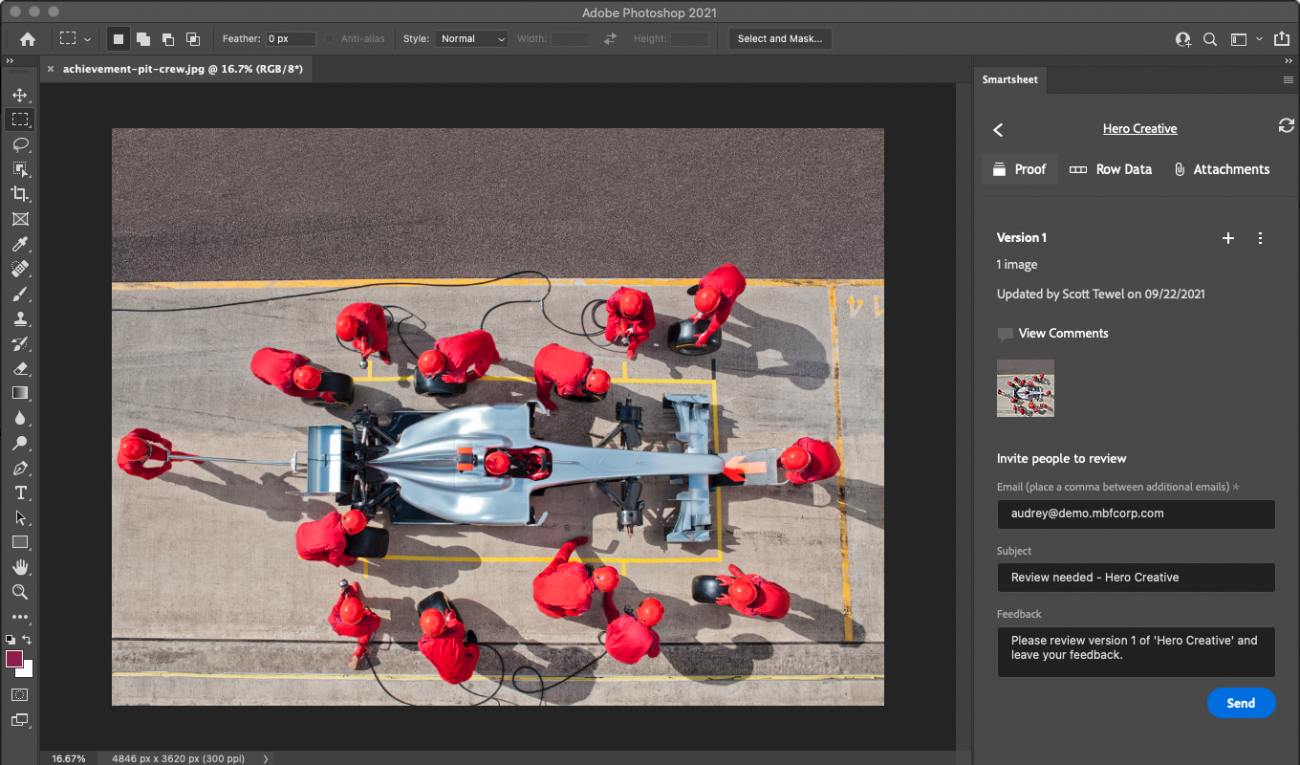Enable Add to selection mode
Image resolution: width=1300 pixels, height=765 pixels.
tap(143, 39)
